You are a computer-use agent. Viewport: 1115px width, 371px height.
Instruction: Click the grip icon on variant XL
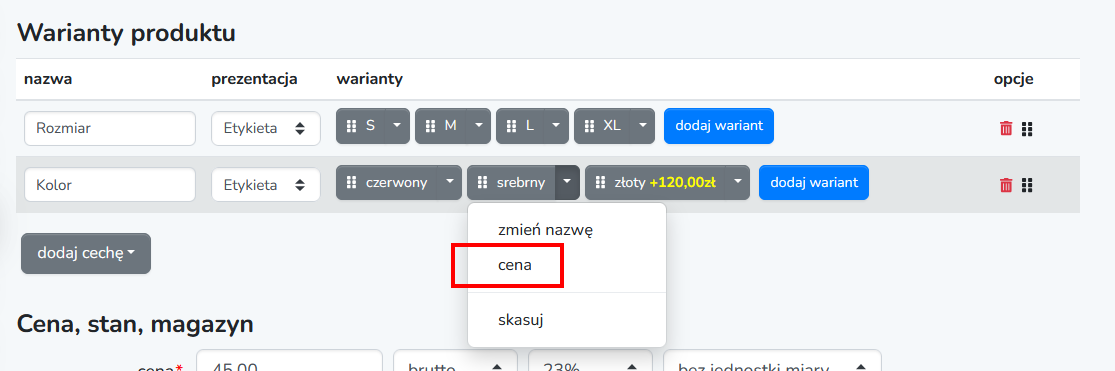point(588,126)
